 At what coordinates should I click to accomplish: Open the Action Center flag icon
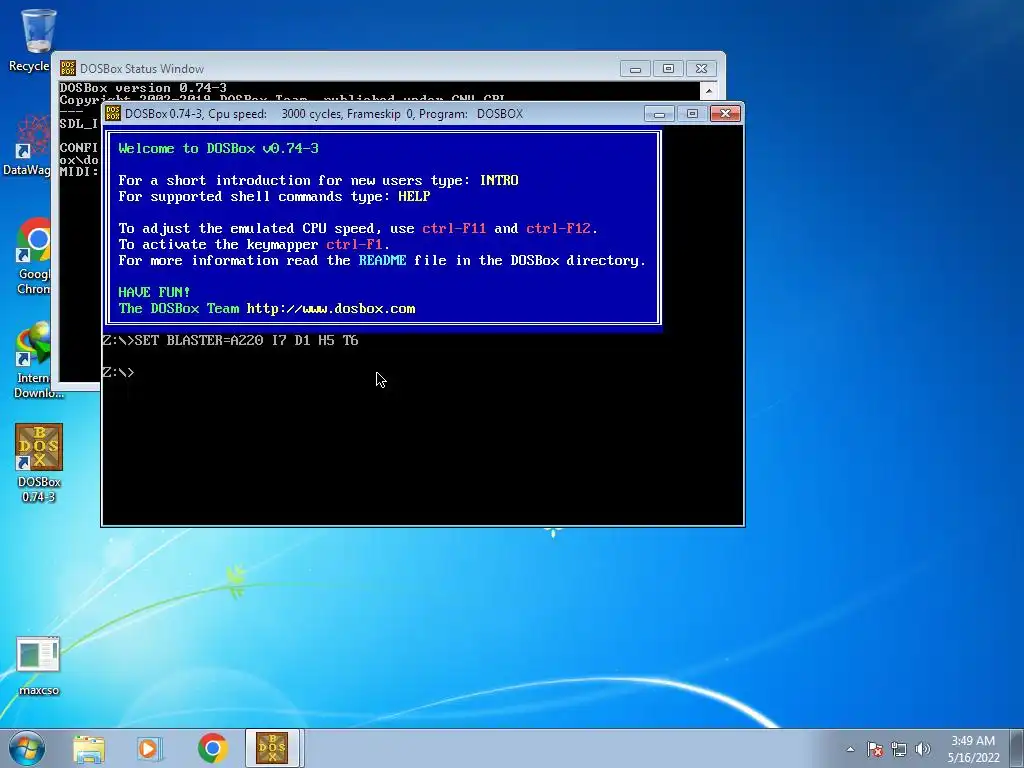874,749
